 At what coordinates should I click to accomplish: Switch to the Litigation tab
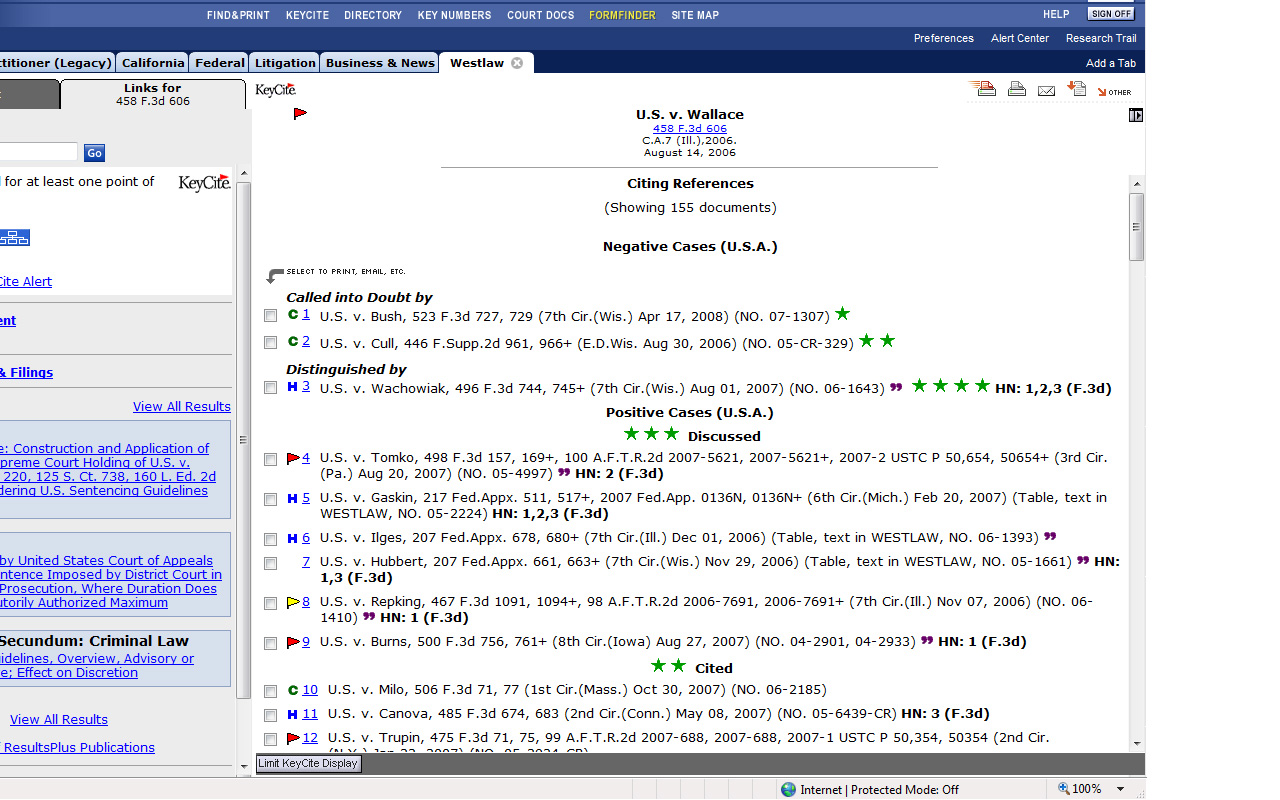(x=285, y=63)
